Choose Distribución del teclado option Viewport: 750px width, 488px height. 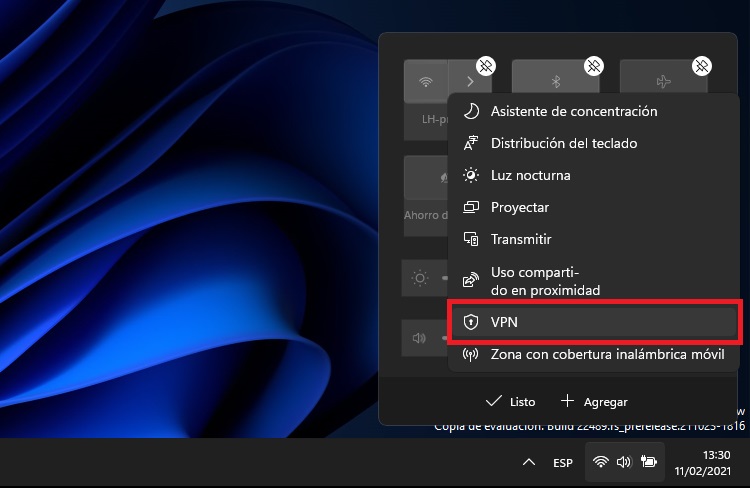[x=593, y=144]
